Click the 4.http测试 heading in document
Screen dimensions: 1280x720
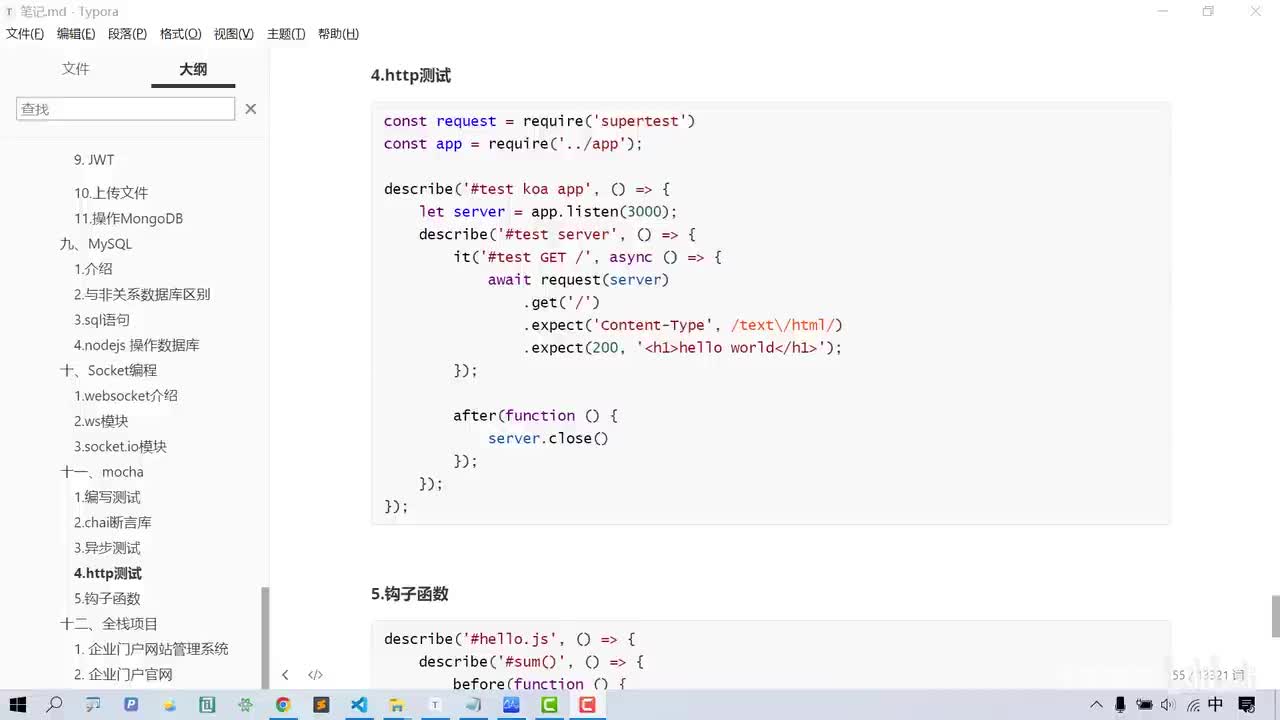(x=411, y=75)
